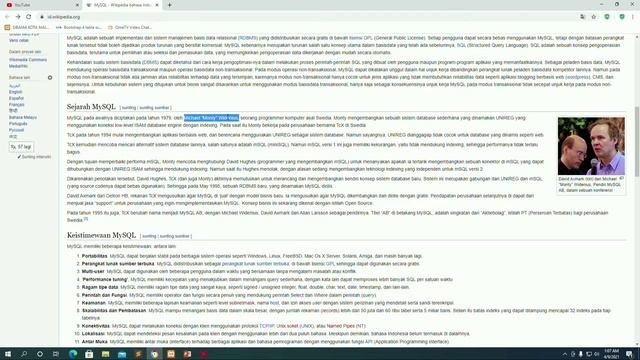
Task: Open the MediaWiki sidebar link
Action: (18, 66)
